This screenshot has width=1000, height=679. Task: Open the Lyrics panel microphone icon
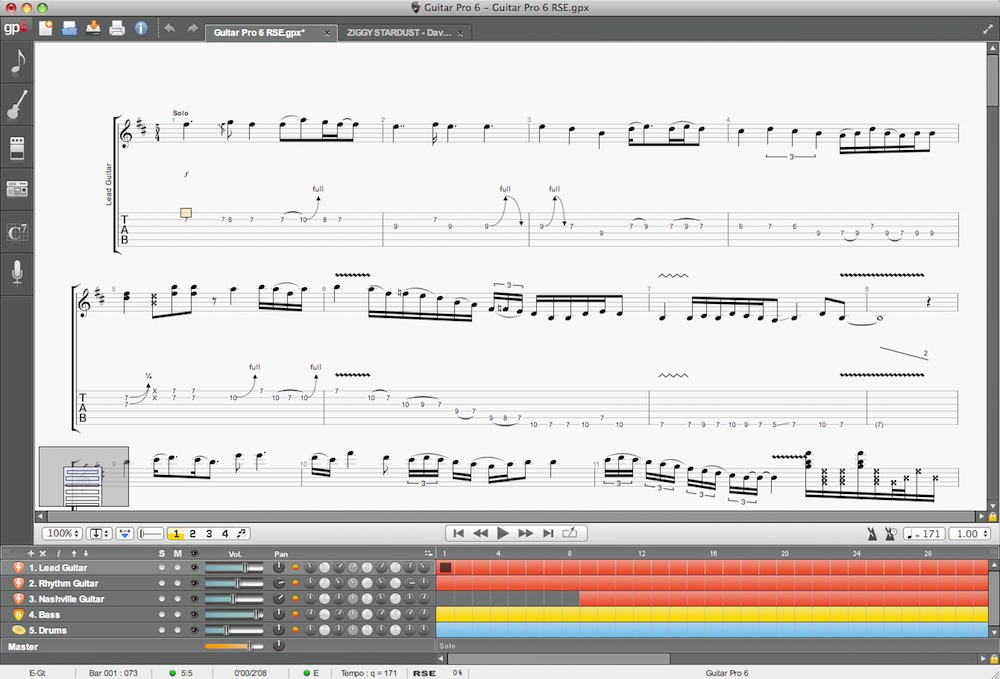point(17,273)
